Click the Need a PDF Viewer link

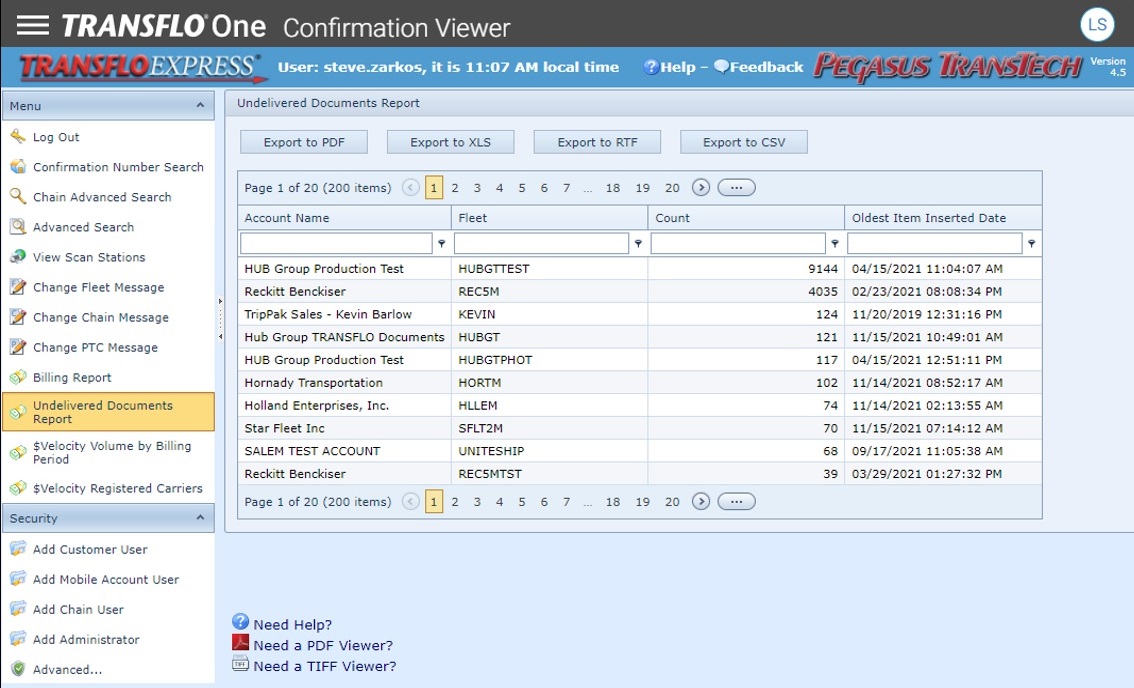(323, 645)
